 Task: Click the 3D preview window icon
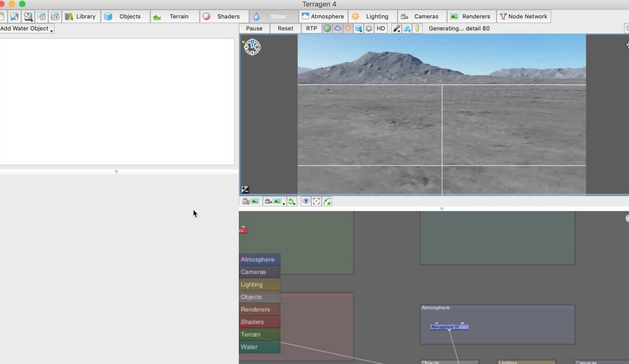point(55,16)
